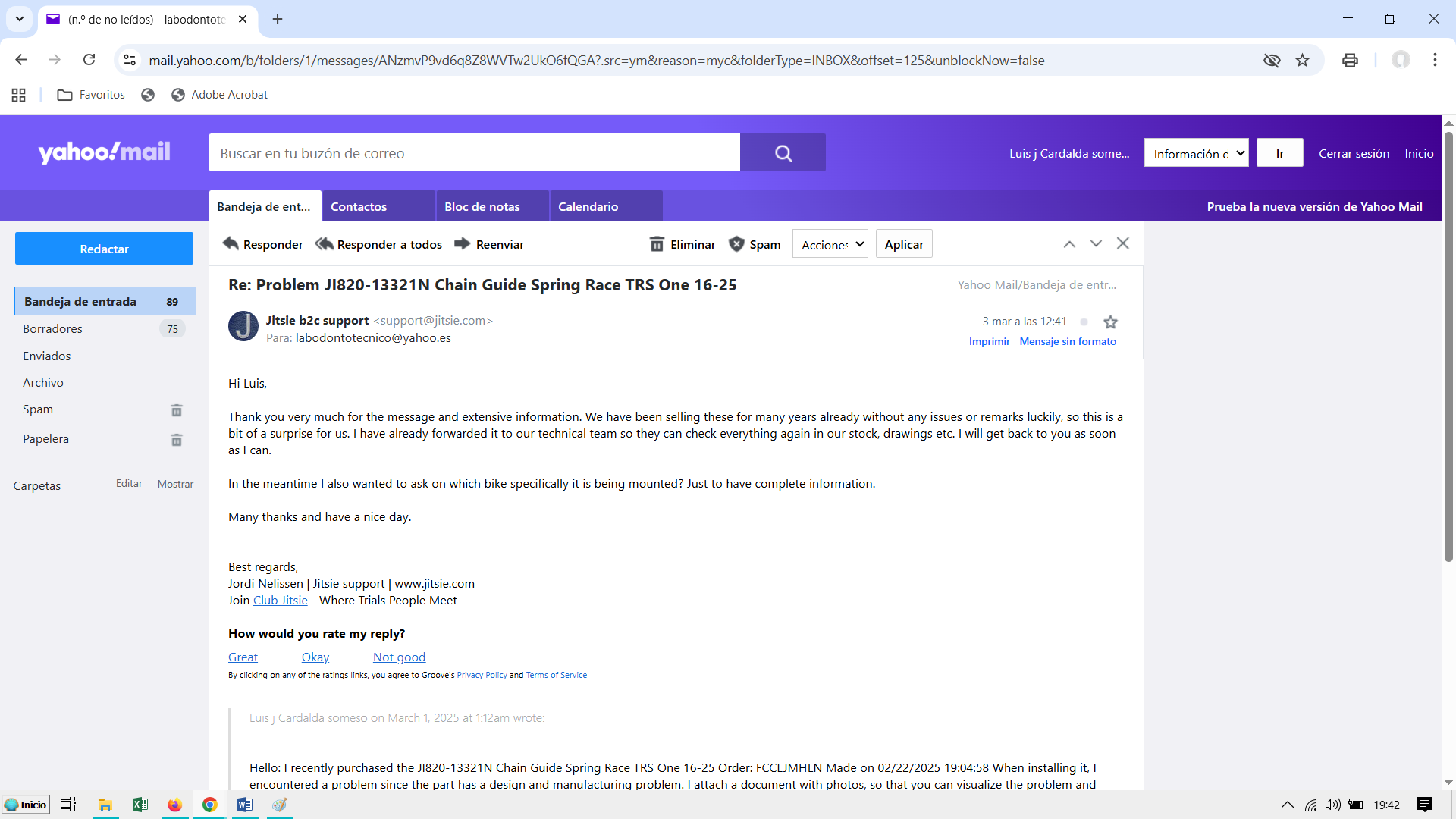
Task: Open the Chrome profile avatar
Action: coord(1401,60)
